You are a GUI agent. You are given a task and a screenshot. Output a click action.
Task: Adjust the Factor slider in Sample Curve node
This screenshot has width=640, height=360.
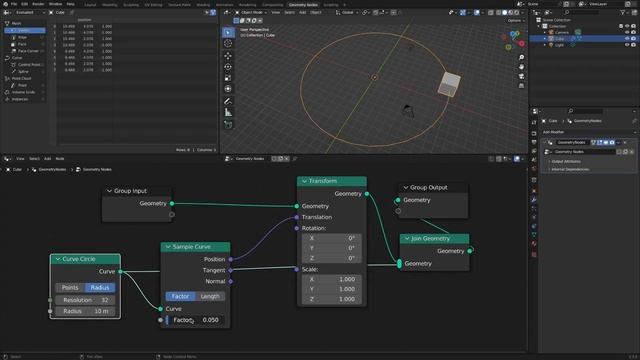[x=195, y=320]
